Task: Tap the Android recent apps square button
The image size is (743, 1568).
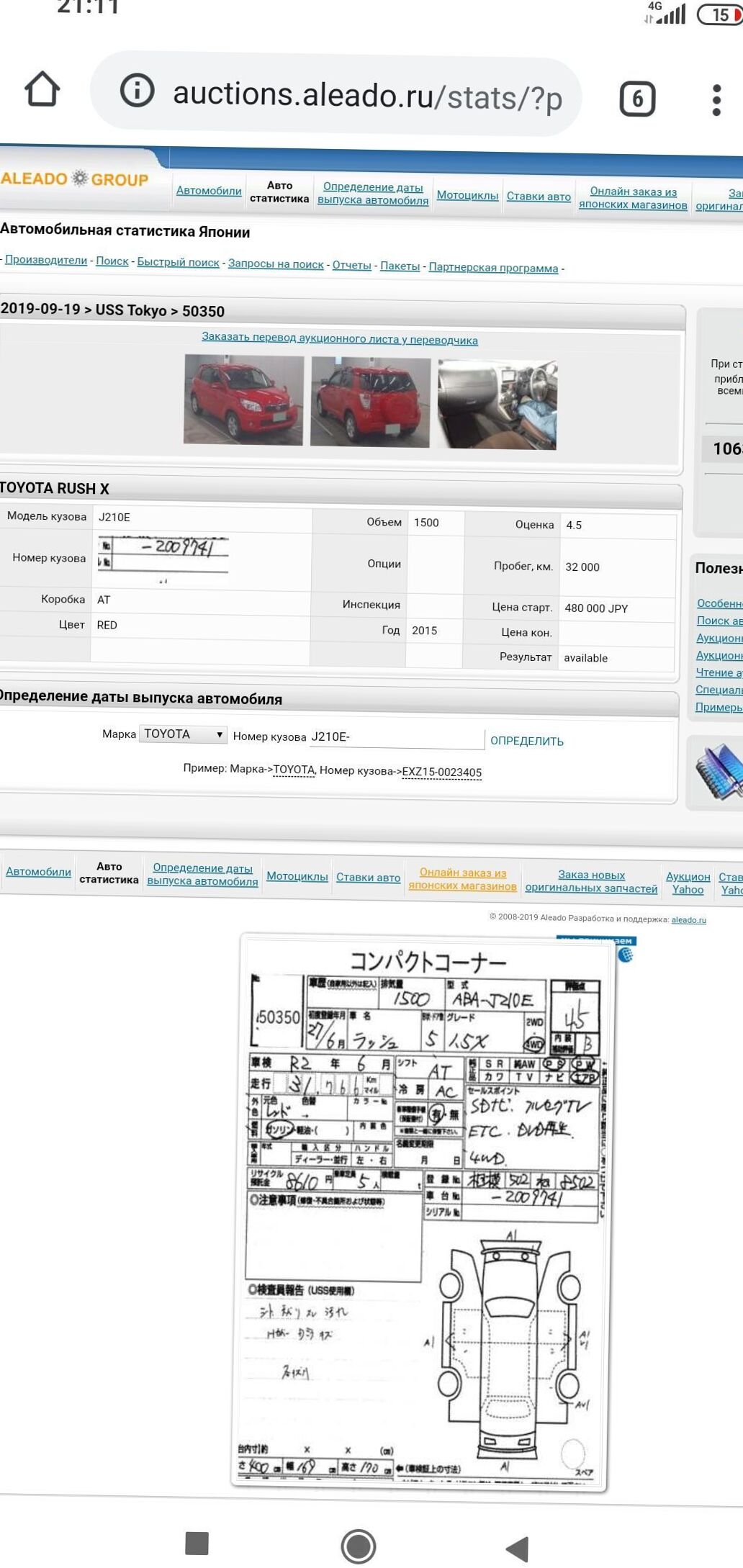Action: [x=197, y=1543]
